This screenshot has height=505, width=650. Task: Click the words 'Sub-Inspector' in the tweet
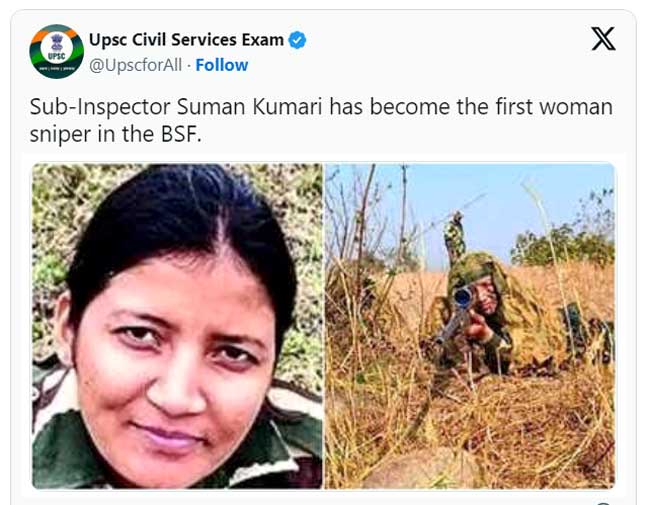point(100,107)
